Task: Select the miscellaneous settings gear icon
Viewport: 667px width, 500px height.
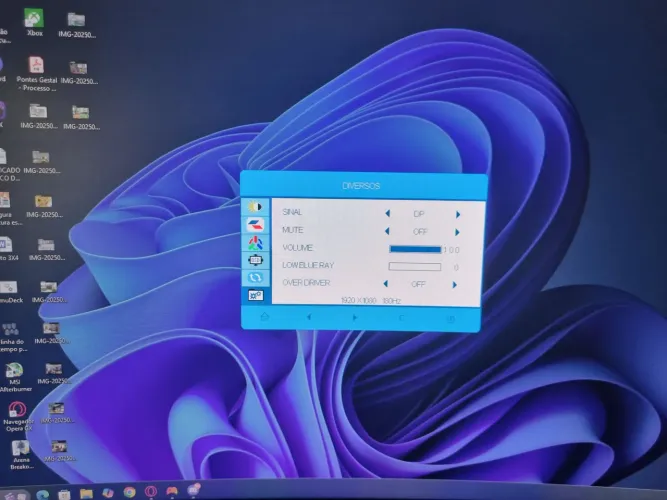Action: point(255,295)
